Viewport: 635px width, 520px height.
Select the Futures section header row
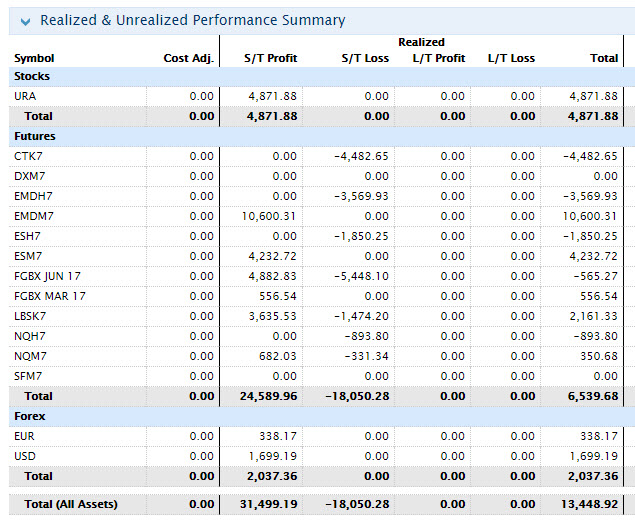(x=35, y=136)
